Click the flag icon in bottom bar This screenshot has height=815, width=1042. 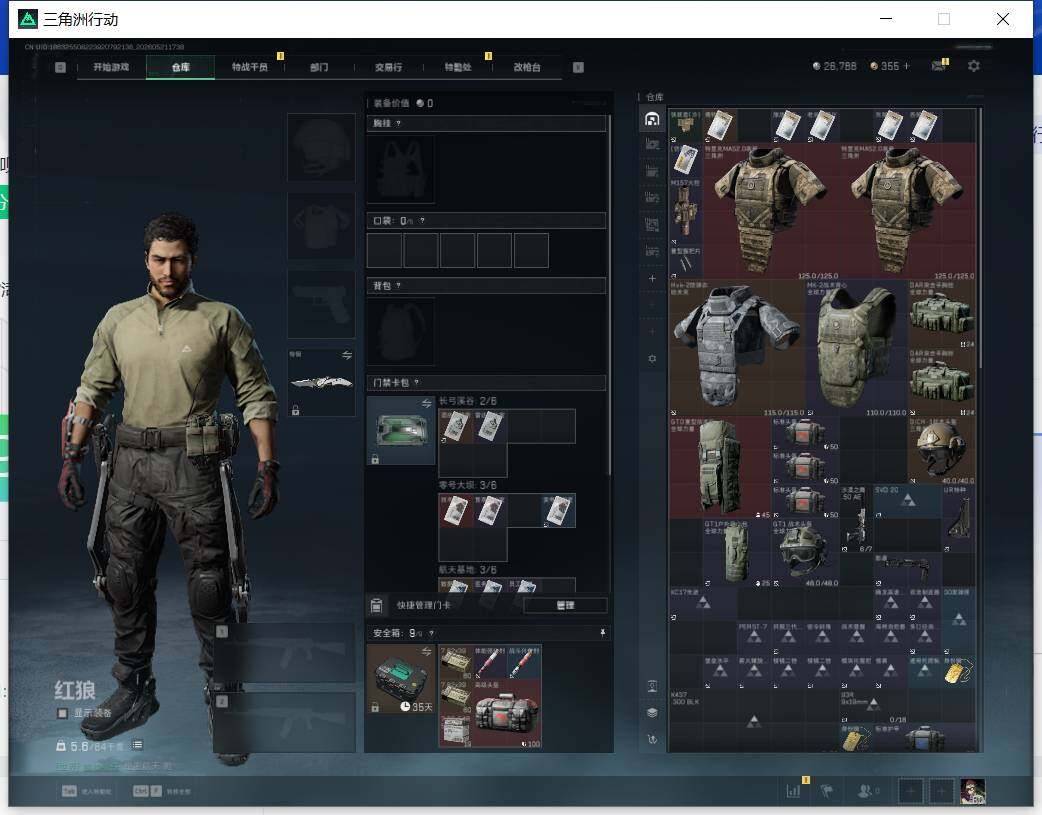[x=827, y=790]
